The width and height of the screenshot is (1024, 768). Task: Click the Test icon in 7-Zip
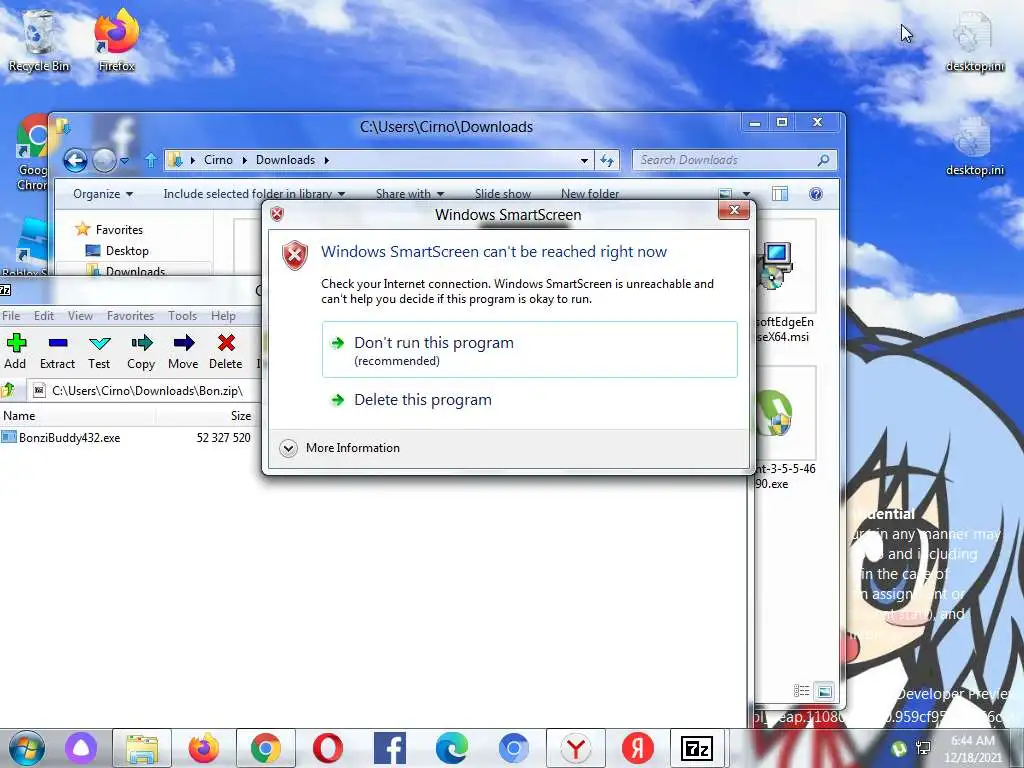click(99, 343)
